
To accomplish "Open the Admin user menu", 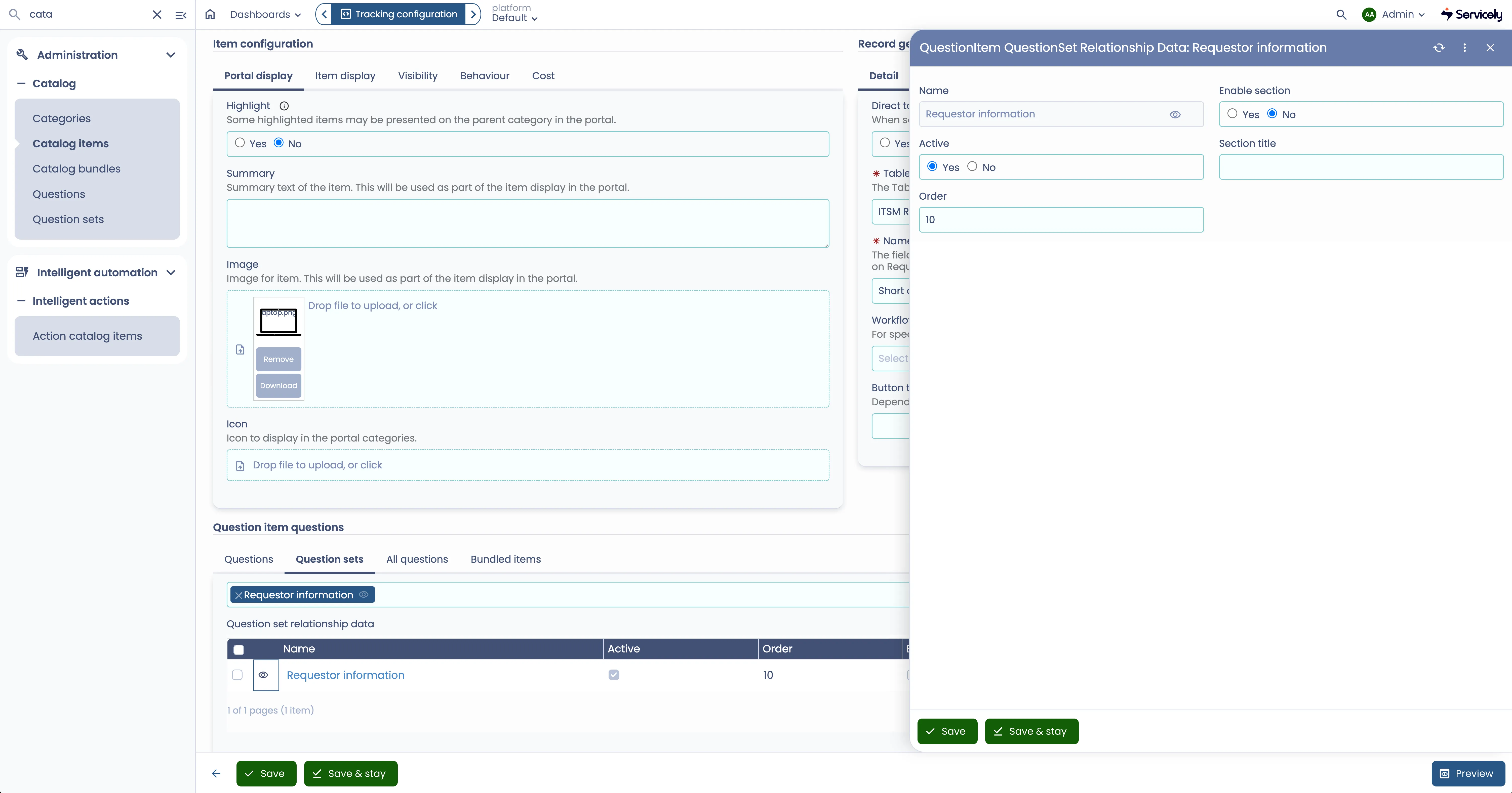I will pyautogui.click(x=1403, y=15).
